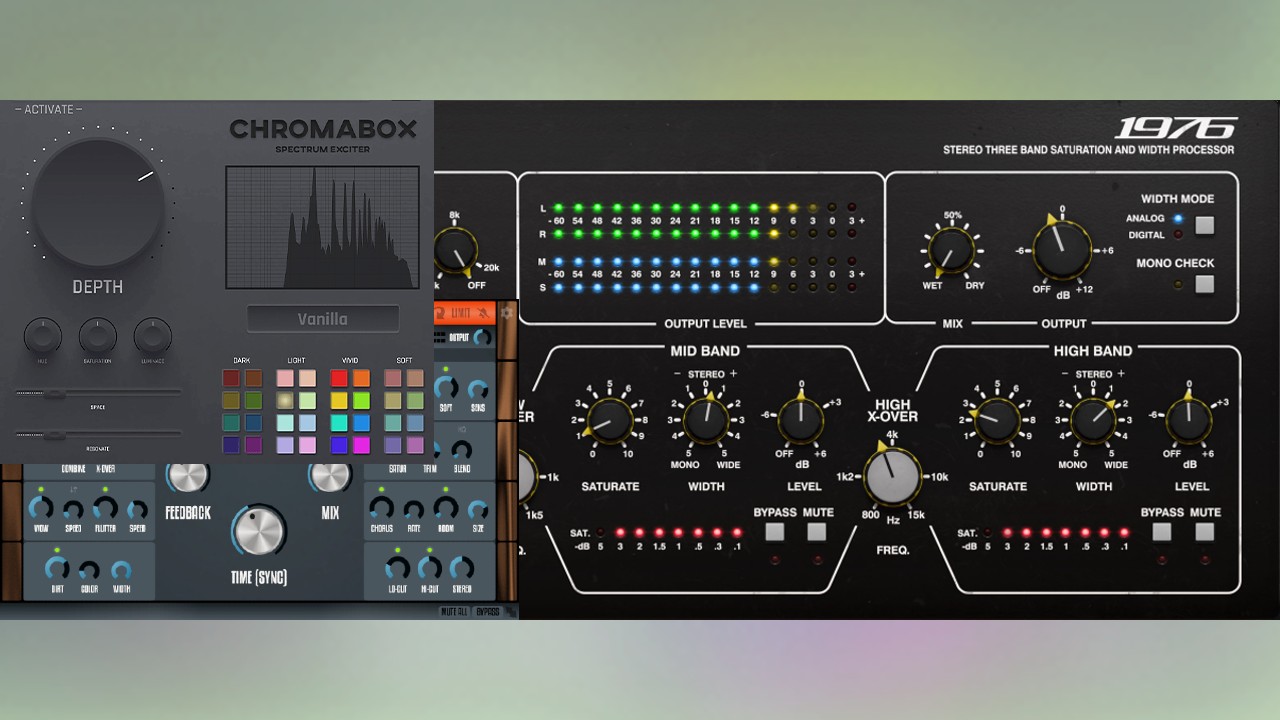Viewport: 1280px width, 720px height.
Task: Click the bell icon beside LIMIT
Action: (x=485, y=313)
